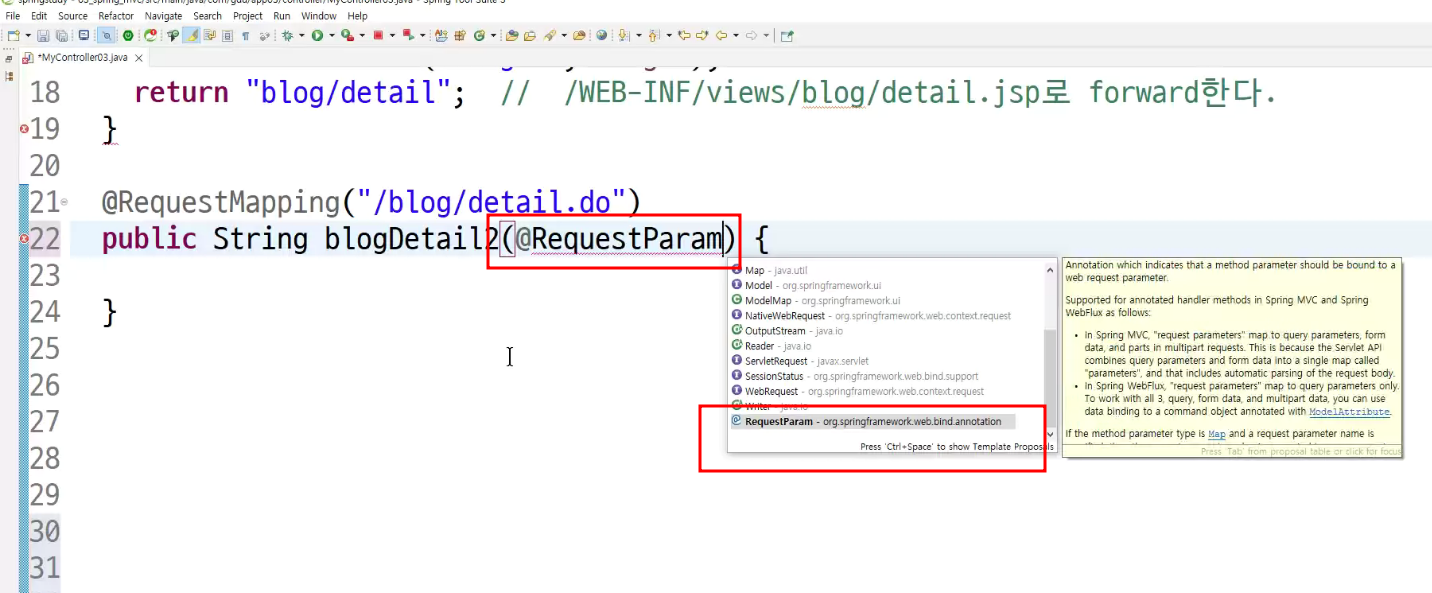Navigate Back with yellow left arrow

click(x=721, y=35)
